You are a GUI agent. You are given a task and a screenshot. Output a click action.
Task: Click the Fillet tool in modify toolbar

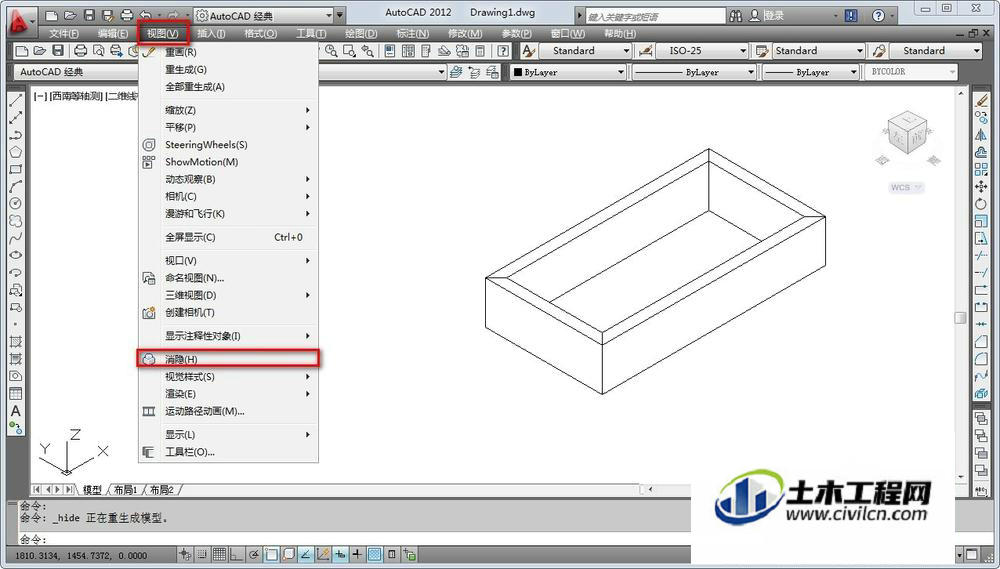click(982, 359)
